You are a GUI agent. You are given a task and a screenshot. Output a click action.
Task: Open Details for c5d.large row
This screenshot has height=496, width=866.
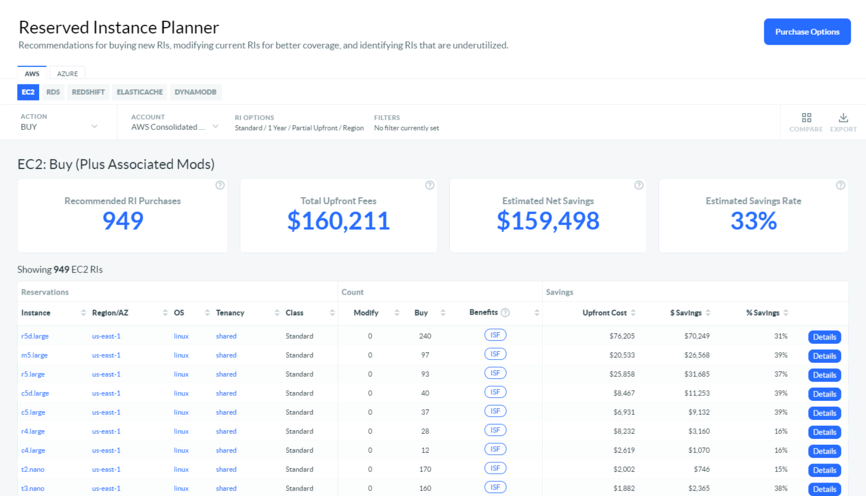[x=825, y=394]
